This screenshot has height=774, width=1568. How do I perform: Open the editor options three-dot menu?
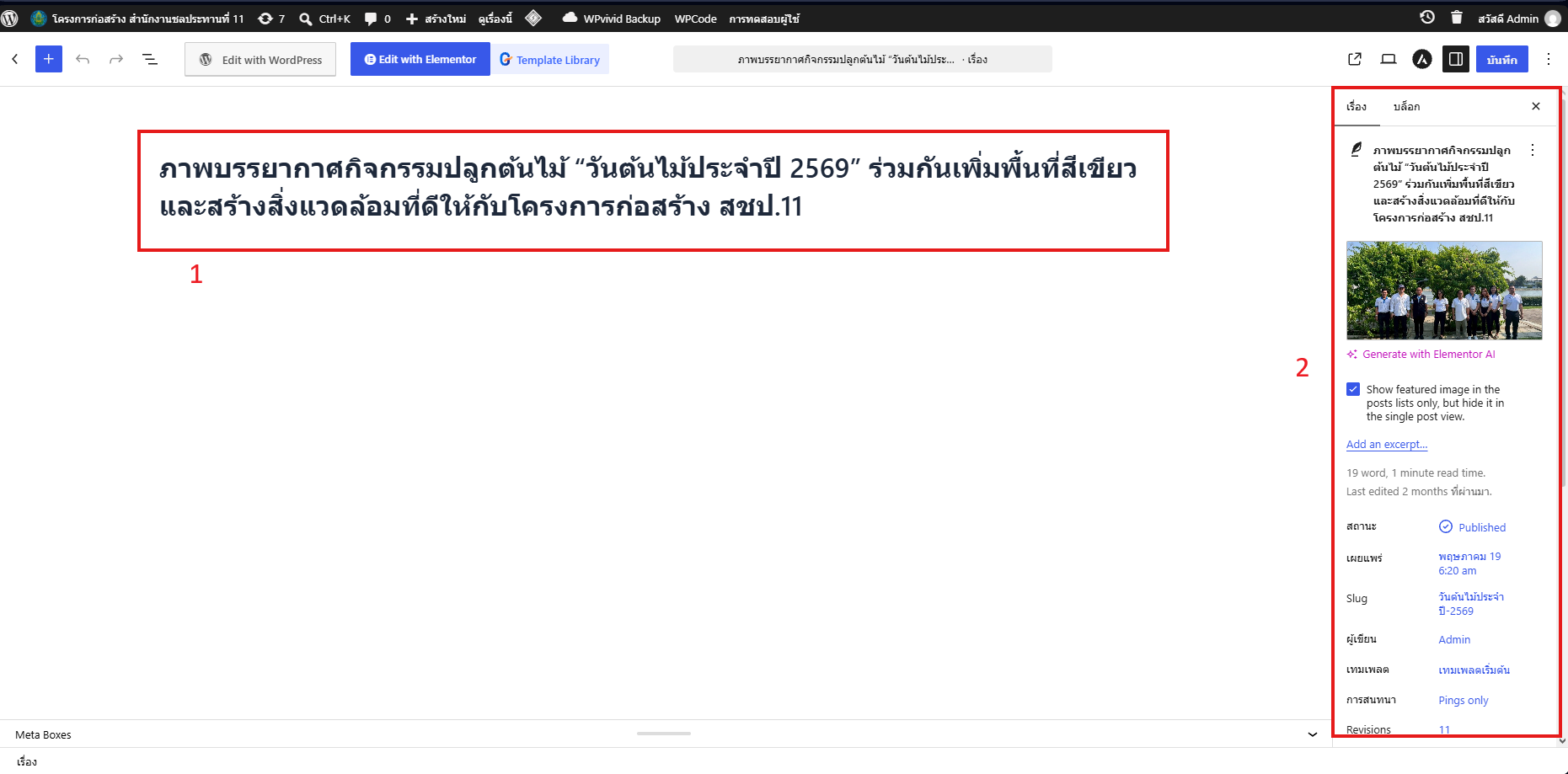(1549, 59)
